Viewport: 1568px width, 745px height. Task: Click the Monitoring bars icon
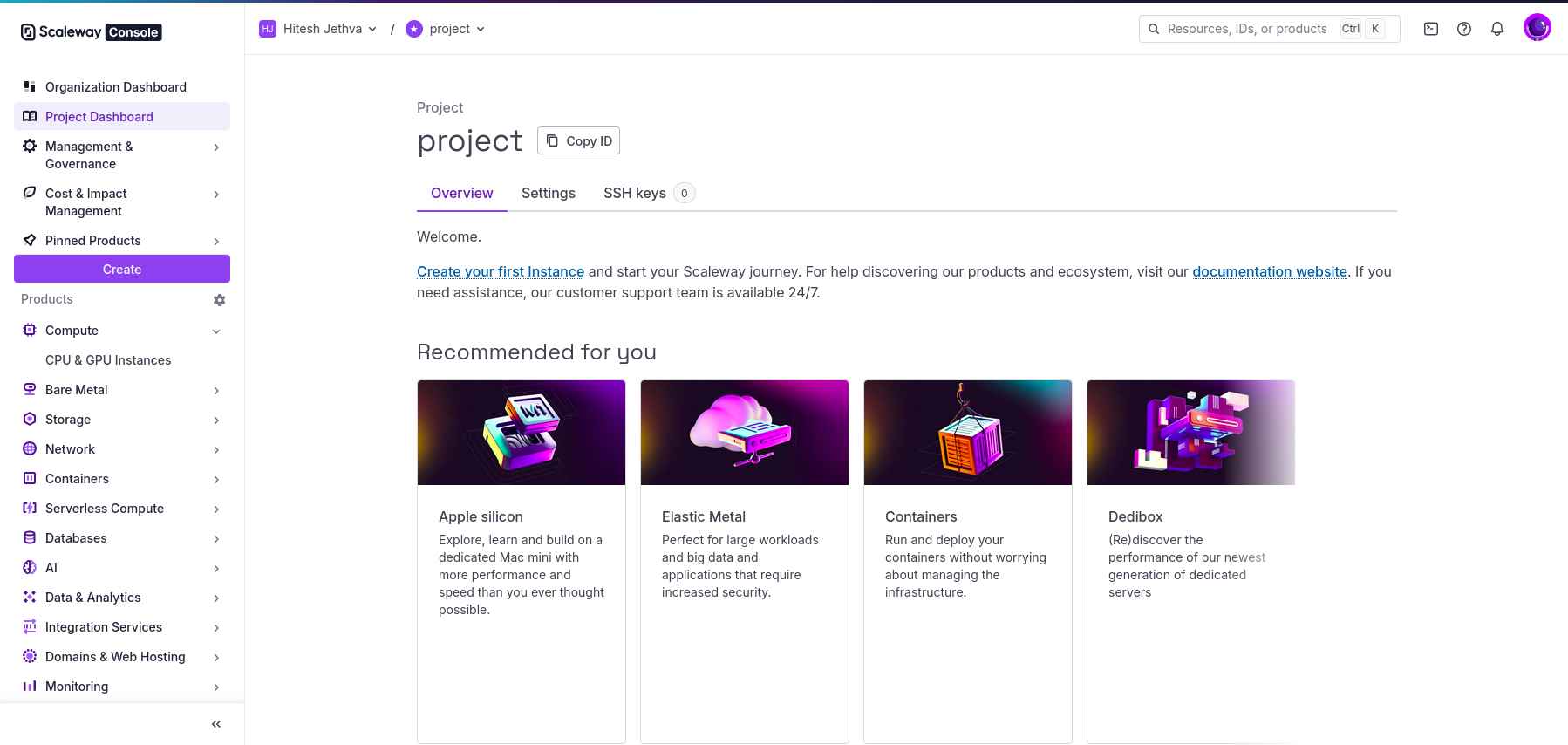pos(30,686)
